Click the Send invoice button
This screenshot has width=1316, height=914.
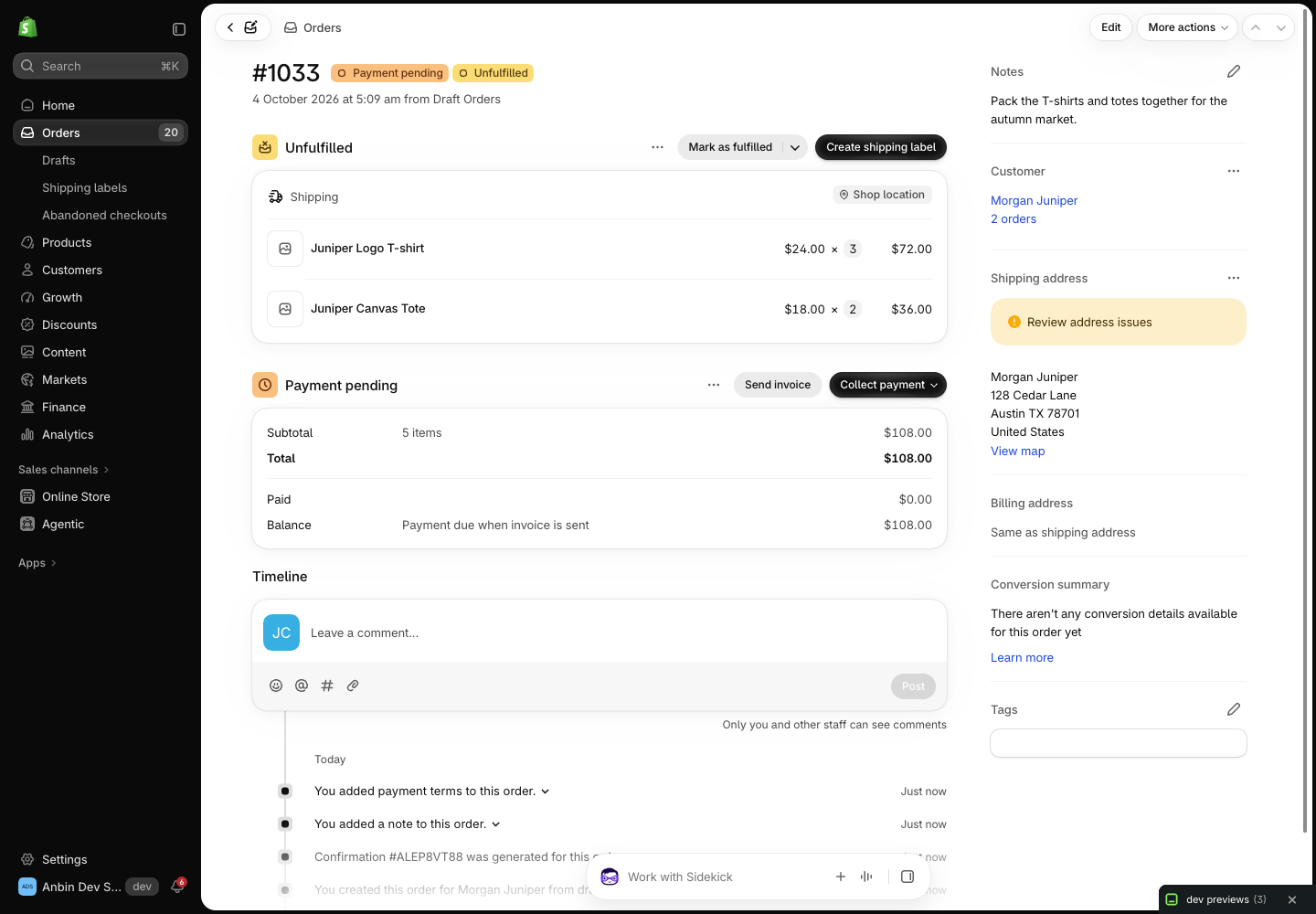[778, 385]
